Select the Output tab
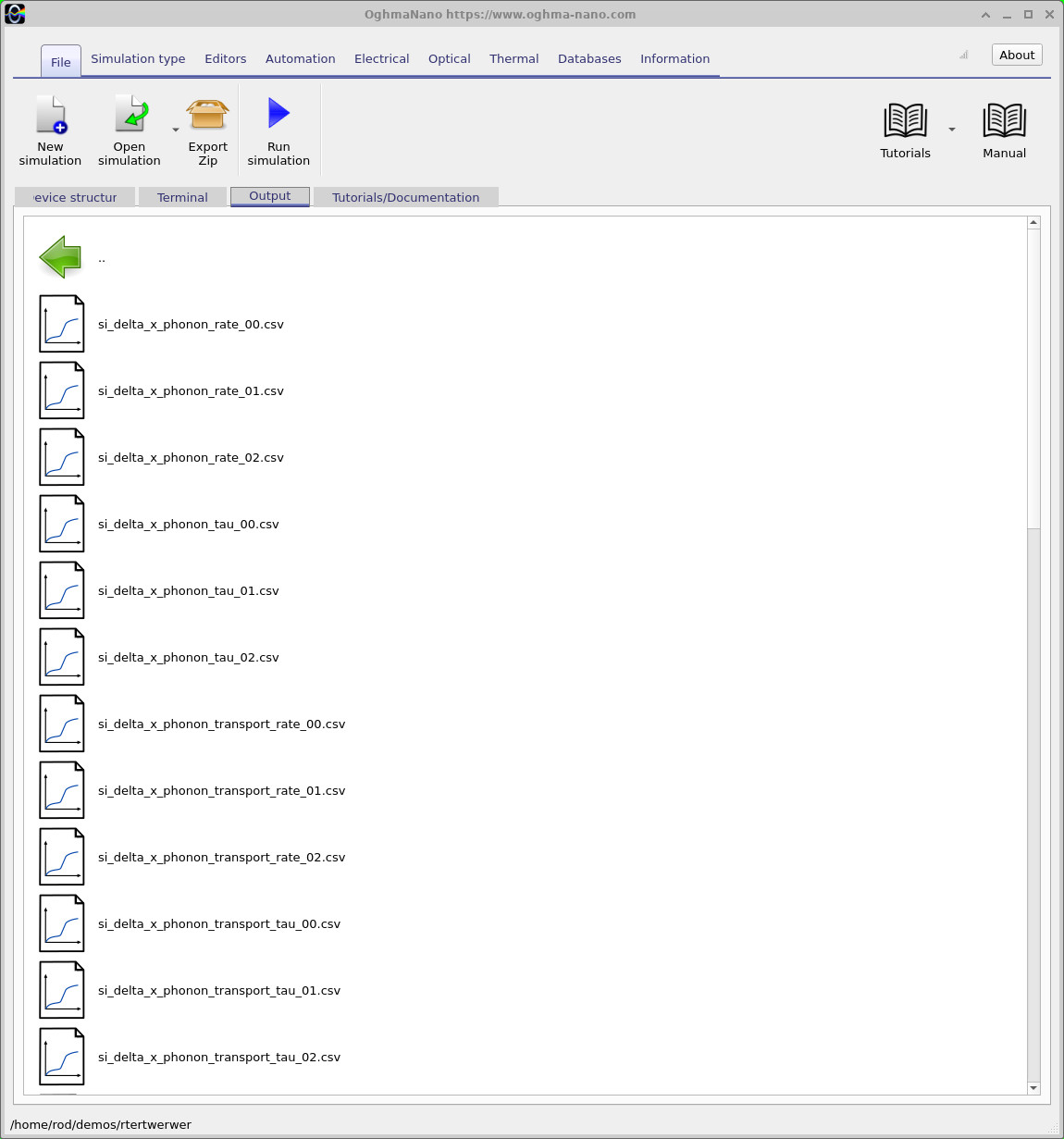Image resolution: width=1064 pixels, height=1139 pixels. tap(270, 196)
